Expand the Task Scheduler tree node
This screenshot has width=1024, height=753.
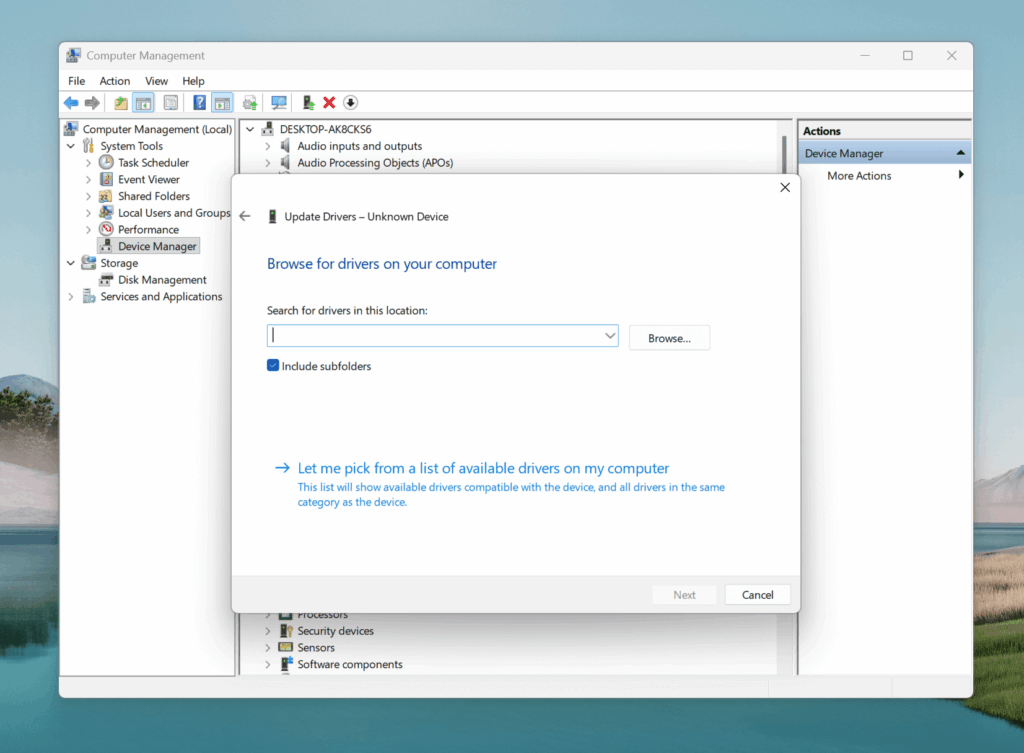tap(88, 163)
